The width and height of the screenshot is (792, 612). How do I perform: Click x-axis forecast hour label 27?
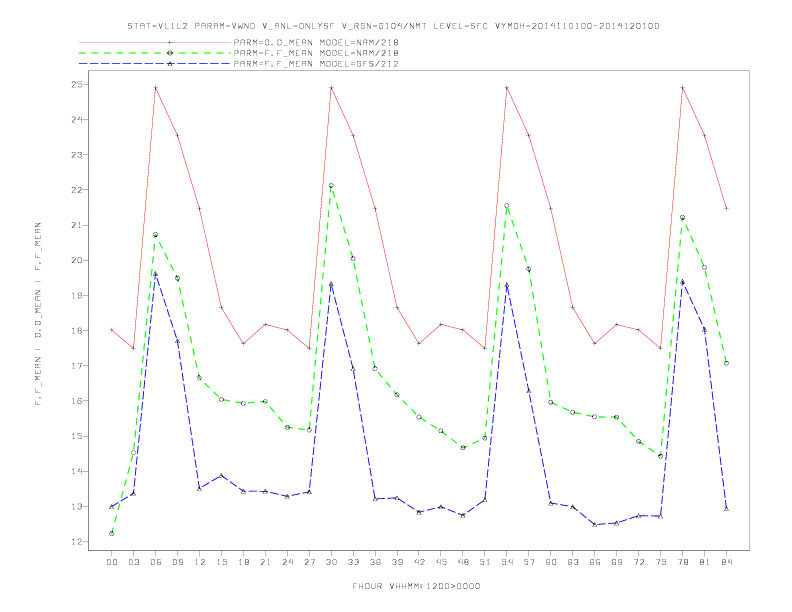point(309,562)
